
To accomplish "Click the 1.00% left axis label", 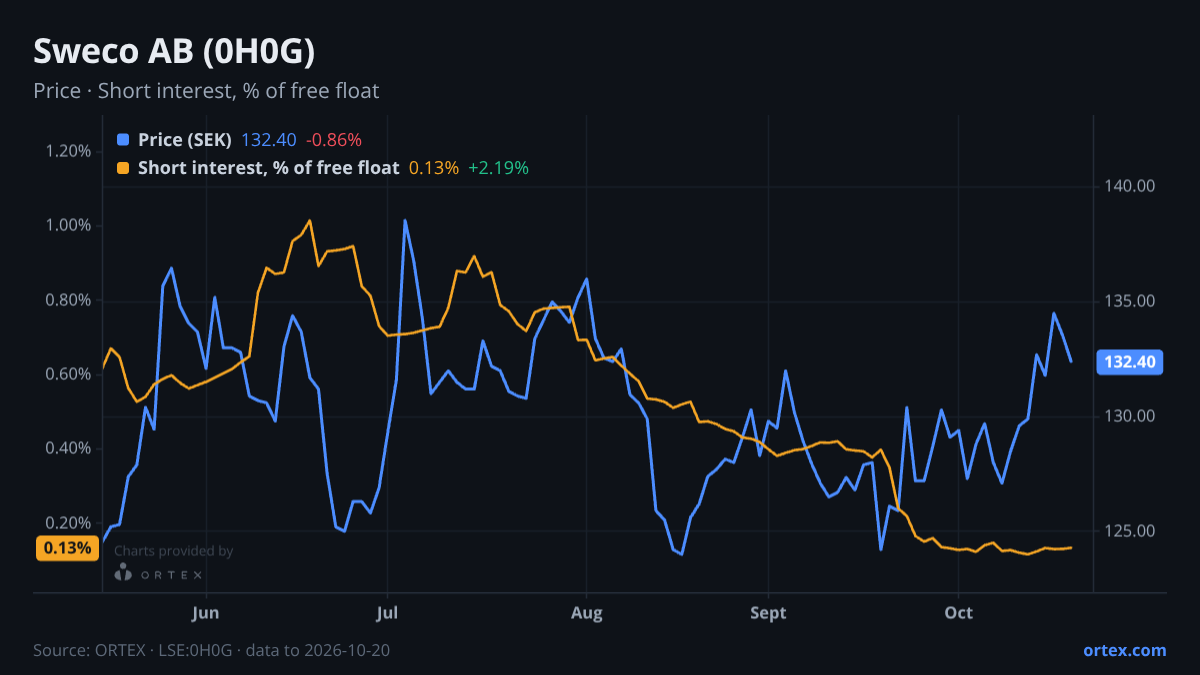I will (x=68, y=226).
